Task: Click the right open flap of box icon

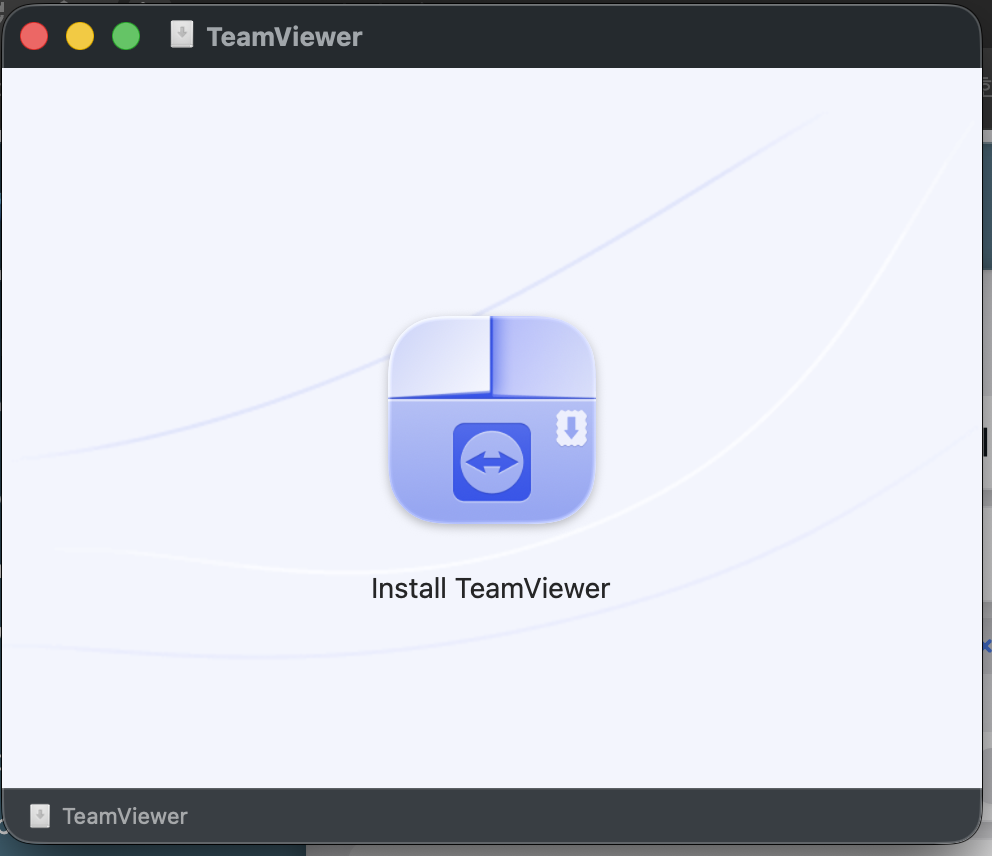Action: [x=543, y=357]
